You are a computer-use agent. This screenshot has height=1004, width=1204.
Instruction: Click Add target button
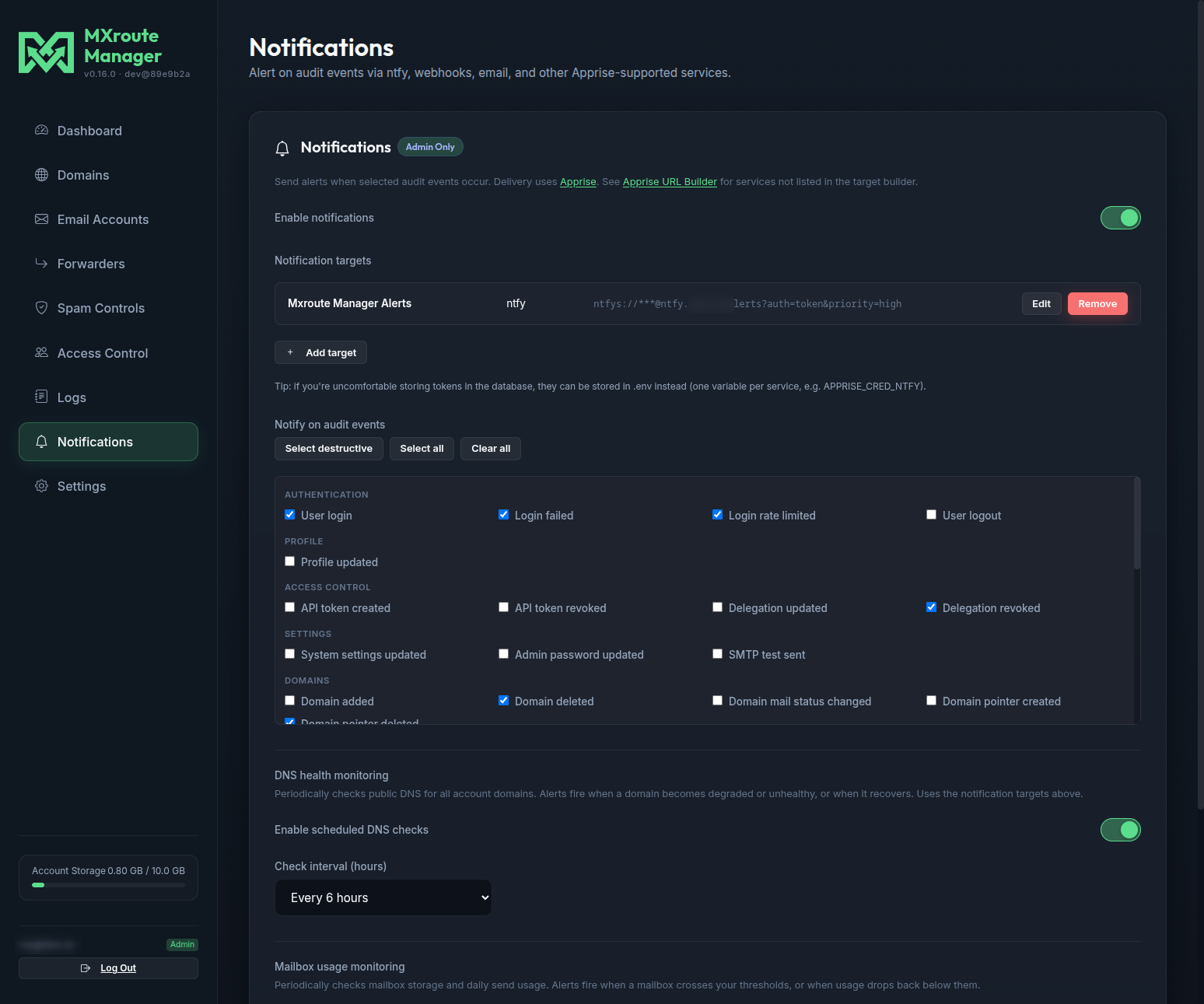click(320, 352)
